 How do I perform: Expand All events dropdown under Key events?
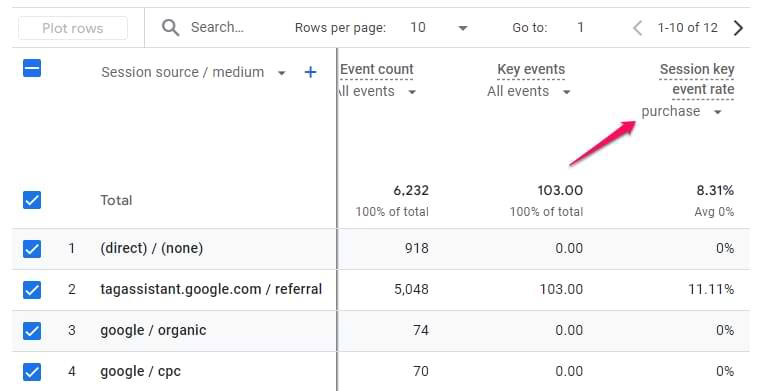click(x=529, y=91)
